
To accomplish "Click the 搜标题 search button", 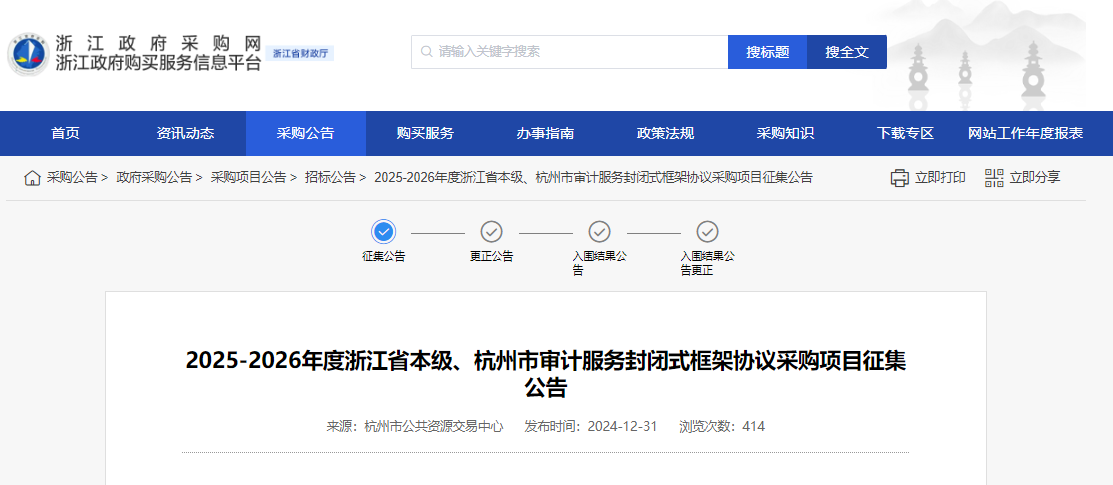I will [767, 52].
